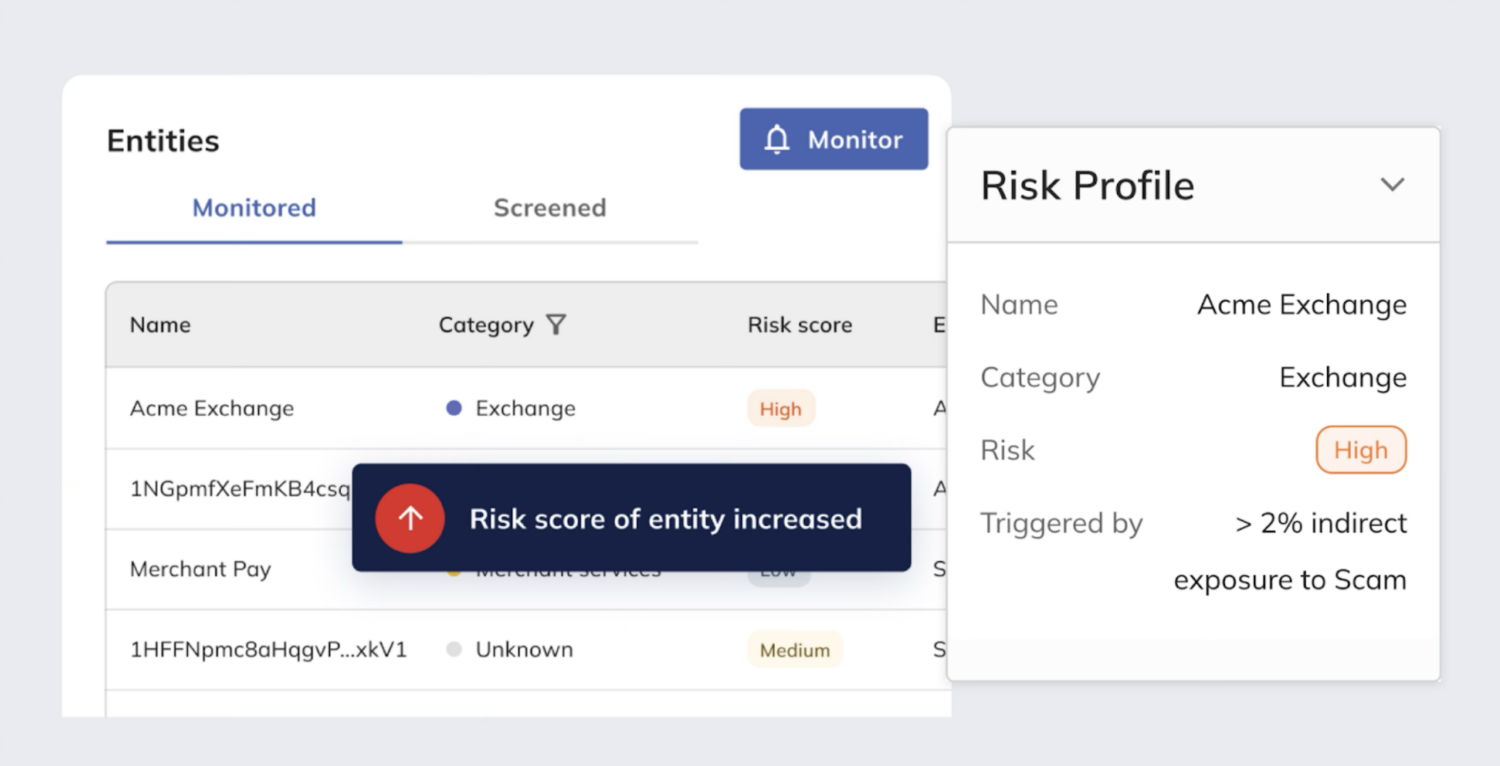The height and width of the screenshot is (766, 1500).
Task: Collapse the Risk Profile panel chevron
Action: click(x=1392, y=185)
